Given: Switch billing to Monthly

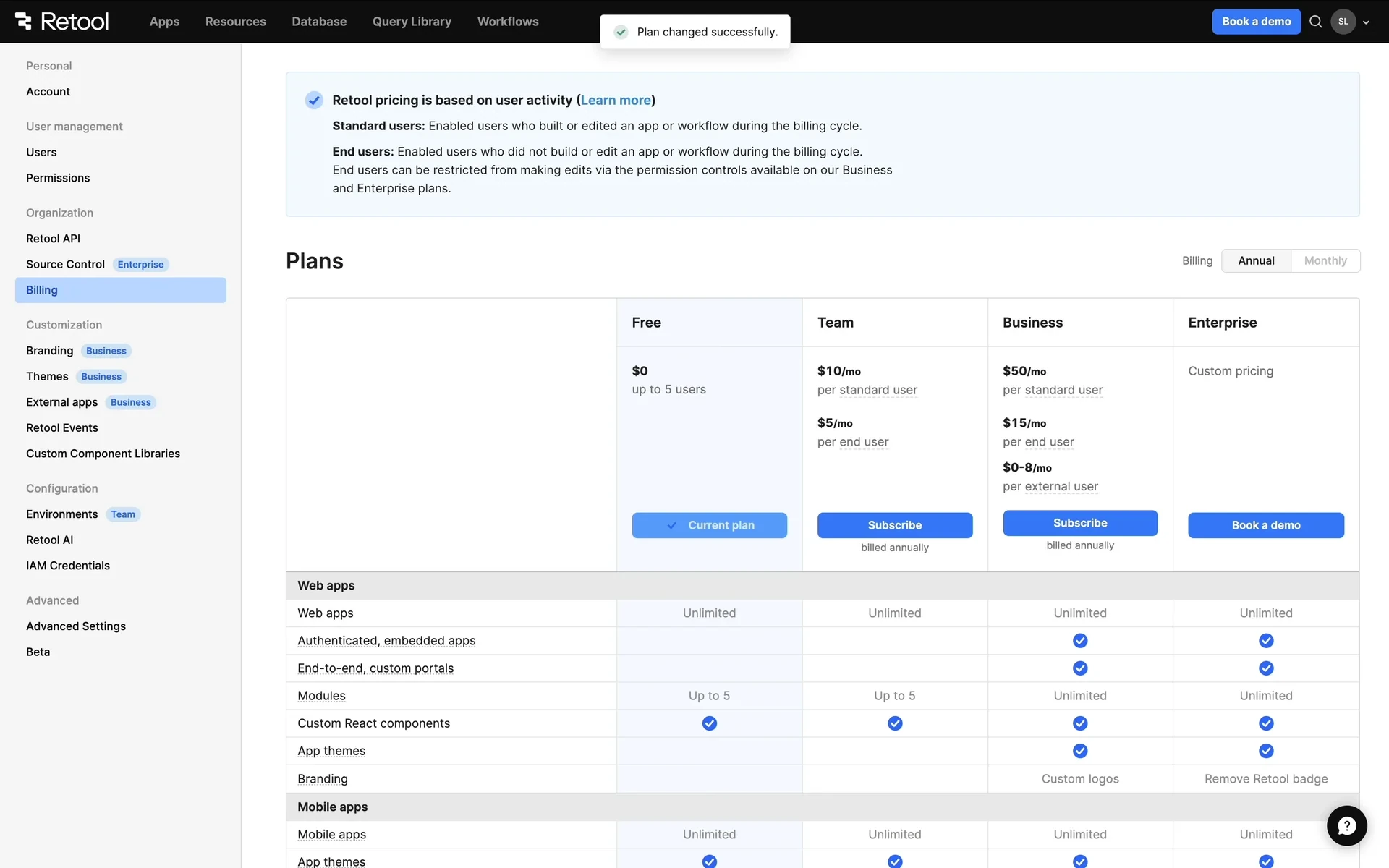Looking at the screenshot, I should pos(1325,260).
